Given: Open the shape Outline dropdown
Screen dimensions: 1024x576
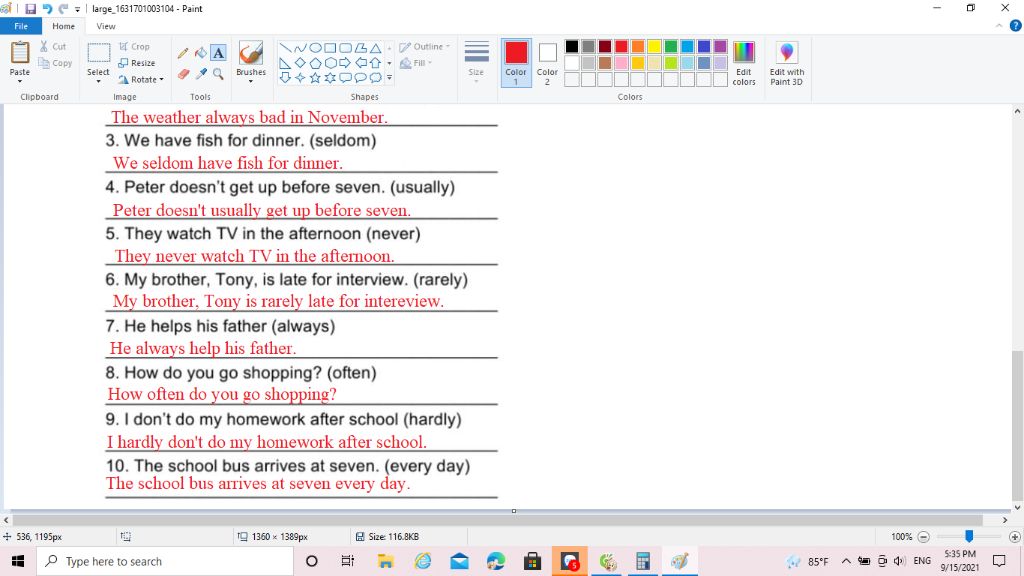Looking at the screenshot, I should pyautogui.click(x=425, y=46).
